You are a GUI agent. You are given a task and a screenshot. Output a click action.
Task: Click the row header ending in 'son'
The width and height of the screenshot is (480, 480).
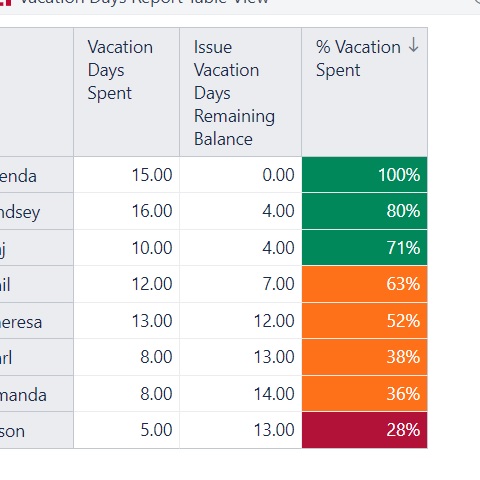click(37, 430)
